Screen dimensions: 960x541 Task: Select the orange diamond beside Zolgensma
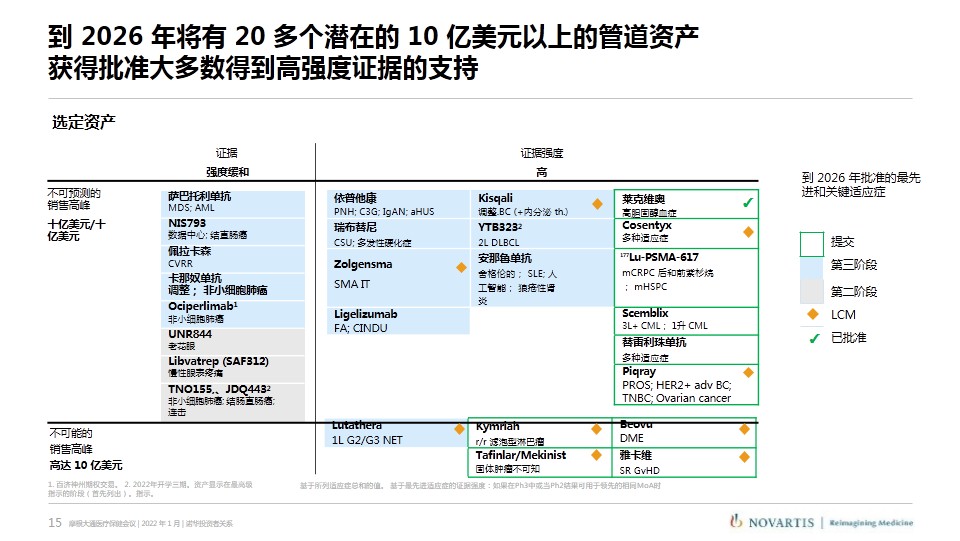461,267
